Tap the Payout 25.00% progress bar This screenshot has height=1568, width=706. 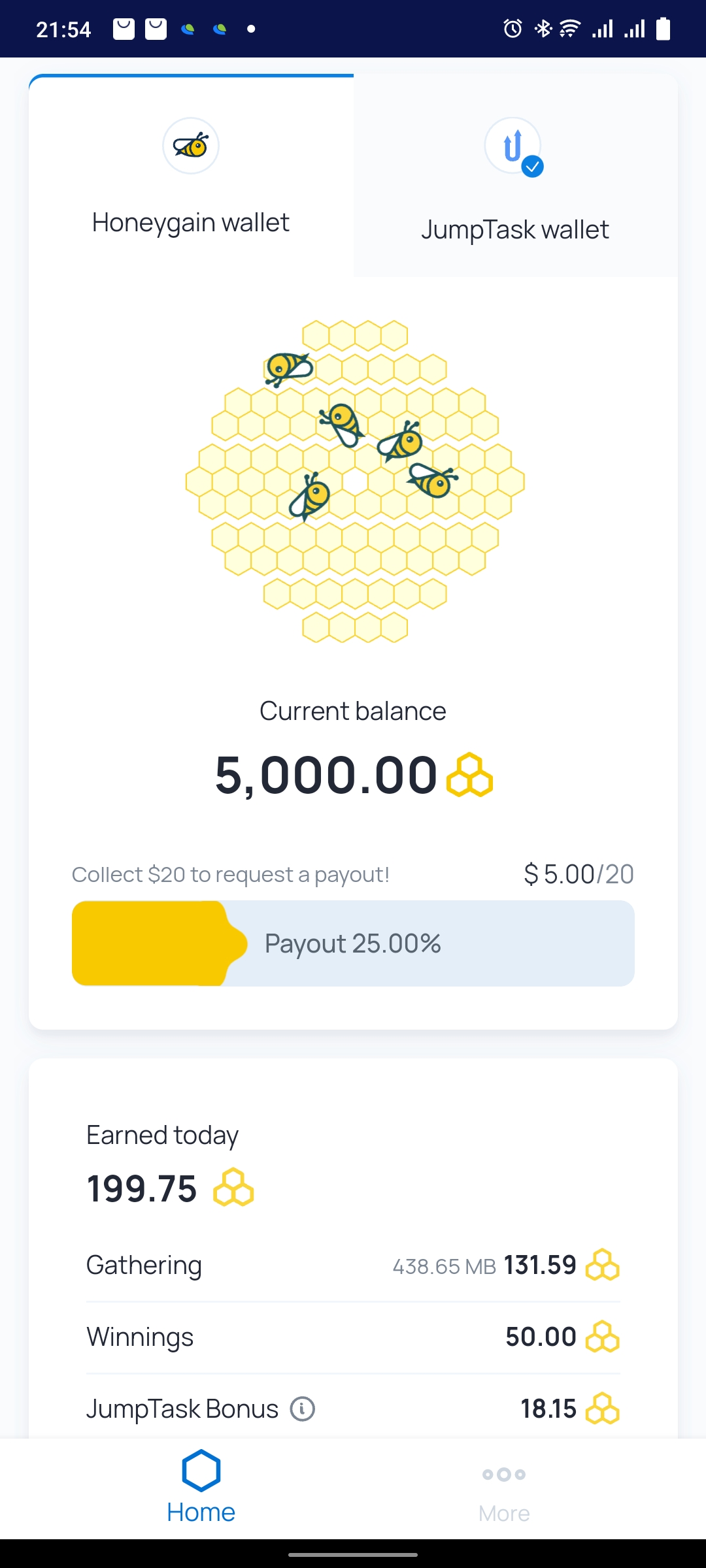pos(353,943)
